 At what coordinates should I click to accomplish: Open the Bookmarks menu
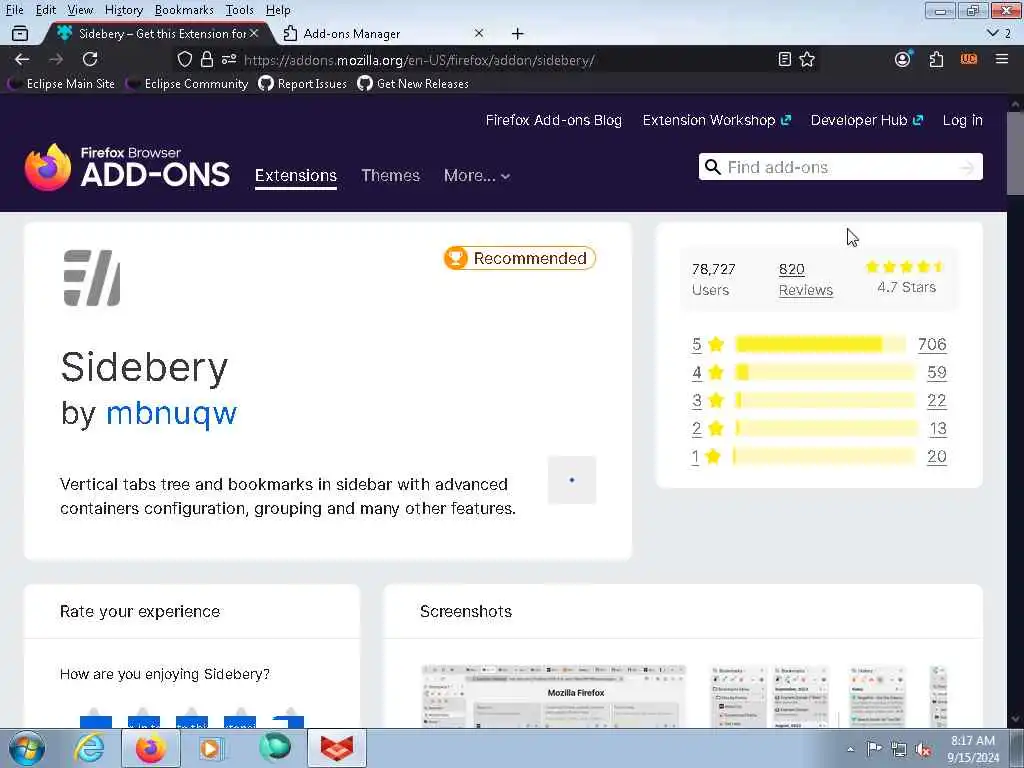184,10
